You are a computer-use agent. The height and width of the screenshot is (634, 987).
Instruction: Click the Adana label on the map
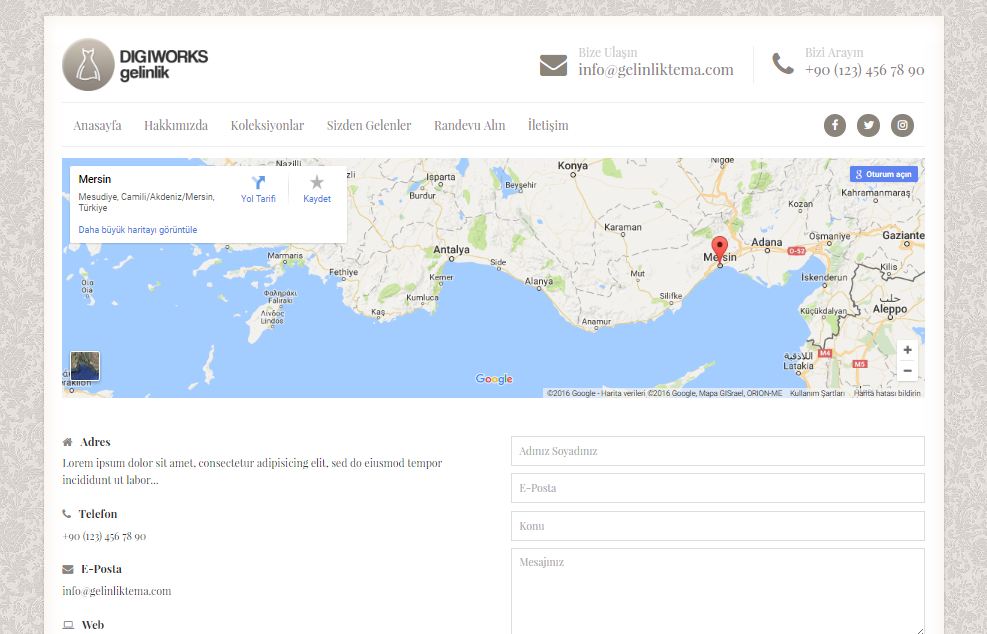click(767, 242)
